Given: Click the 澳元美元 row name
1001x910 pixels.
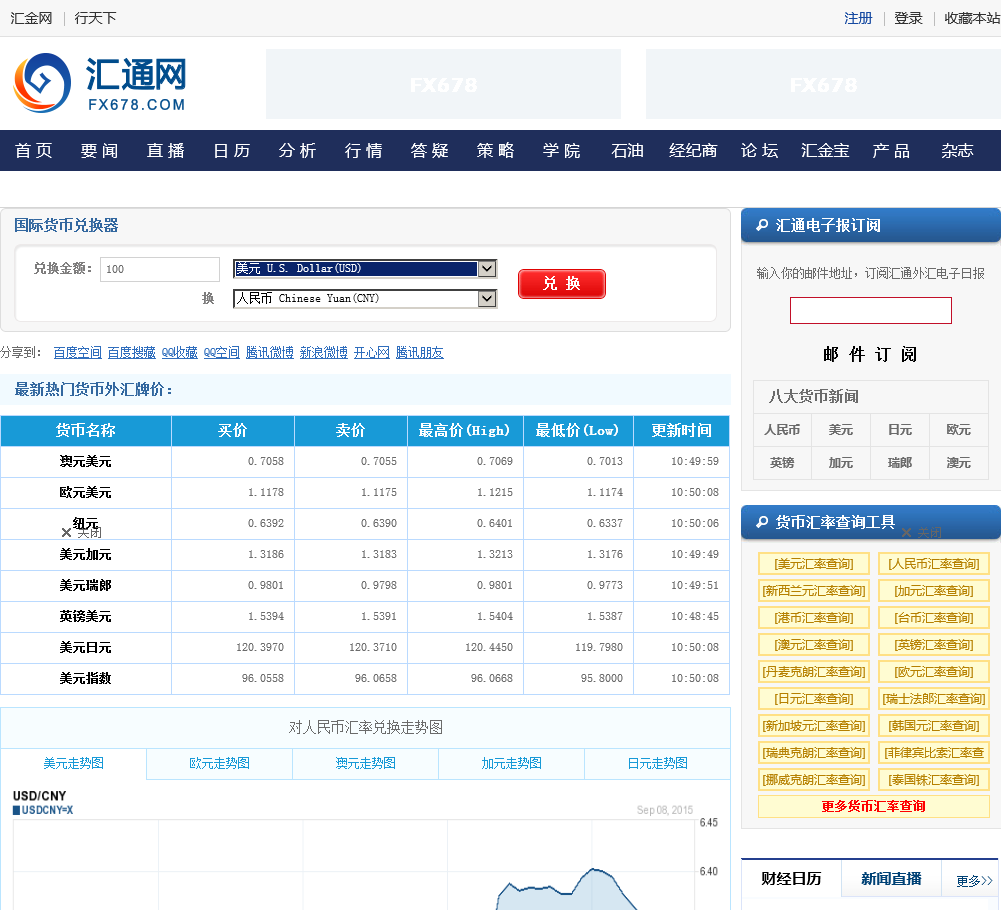Looking at the screenshot, I should pyautogui.click(x=86, y=461).
